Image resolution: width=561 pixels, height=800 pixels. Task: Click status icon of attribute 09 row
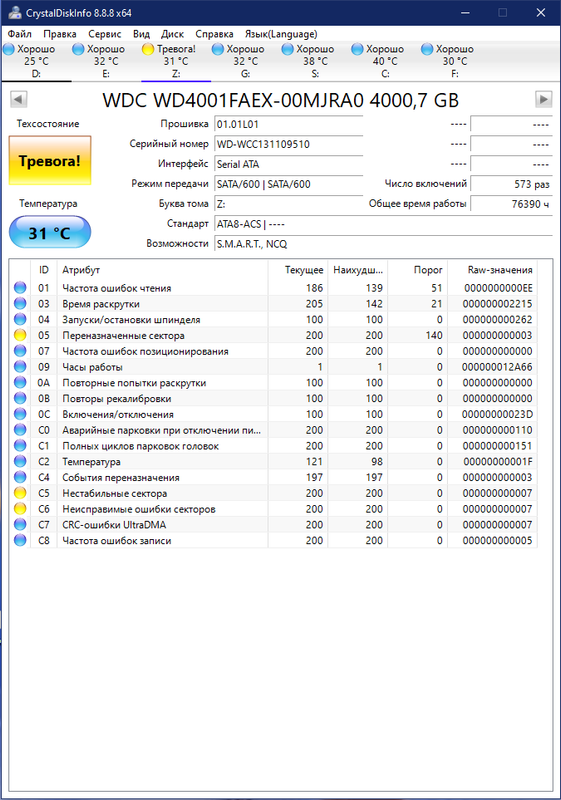coord(20,367)
